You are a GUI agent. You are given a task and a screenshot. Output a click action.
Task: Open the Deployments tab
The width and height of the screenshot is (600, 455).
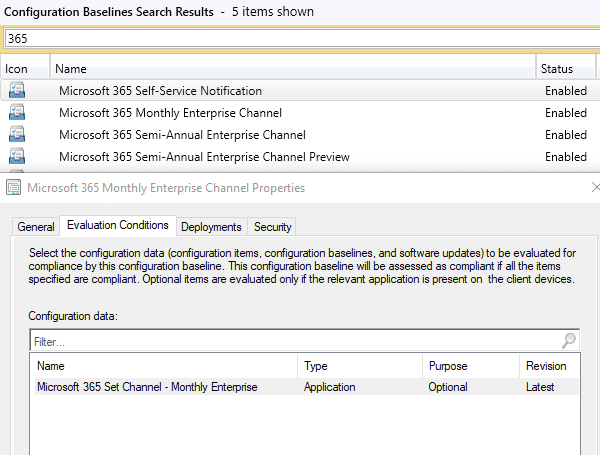211,227
